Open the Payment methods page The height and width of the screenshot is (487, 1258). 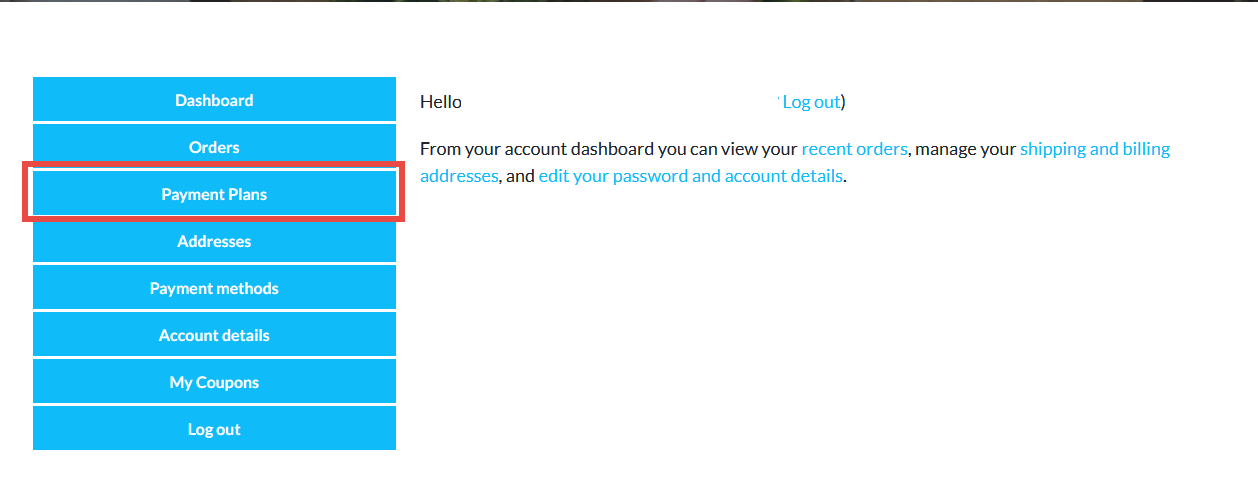214,288
